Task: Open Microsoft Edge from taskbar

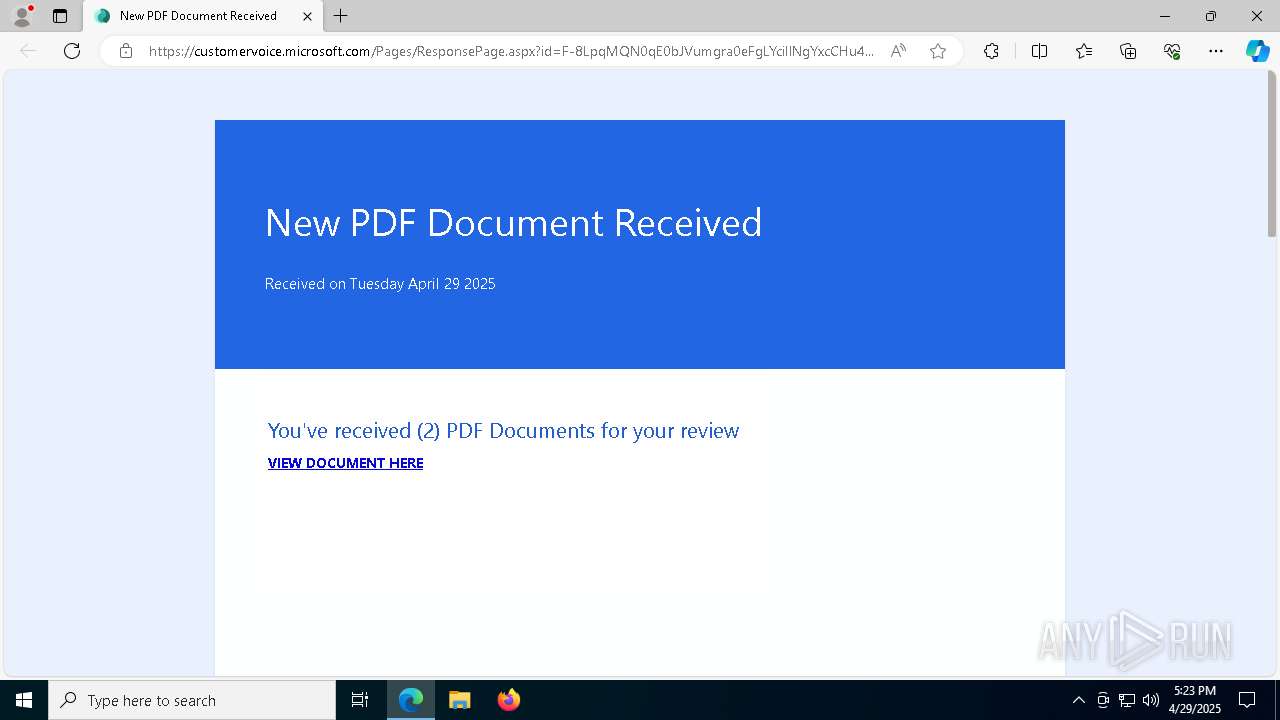Action: click(x=411, y=700)
